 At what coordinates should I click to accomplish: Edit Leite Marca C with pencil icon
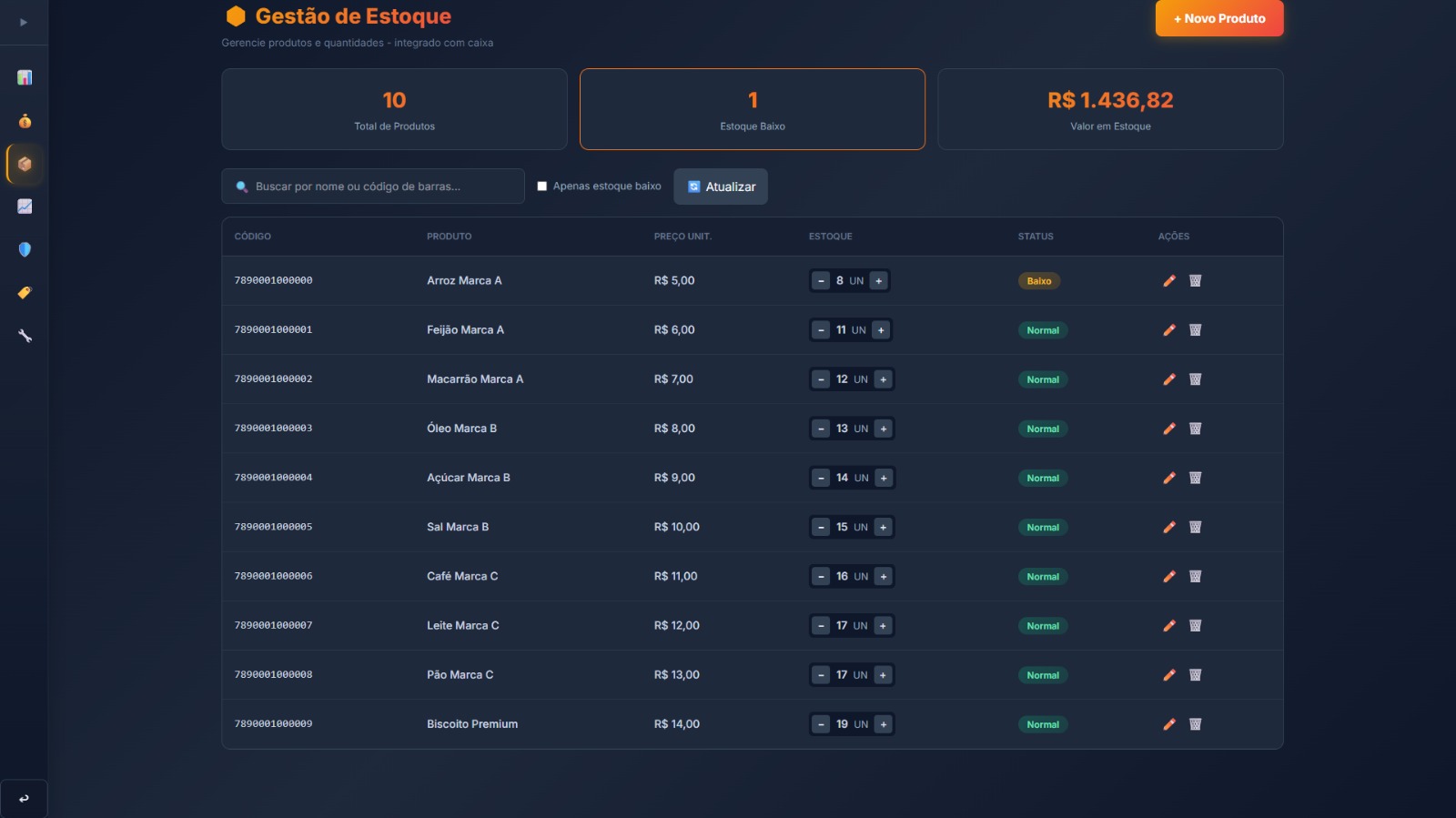1169,626
